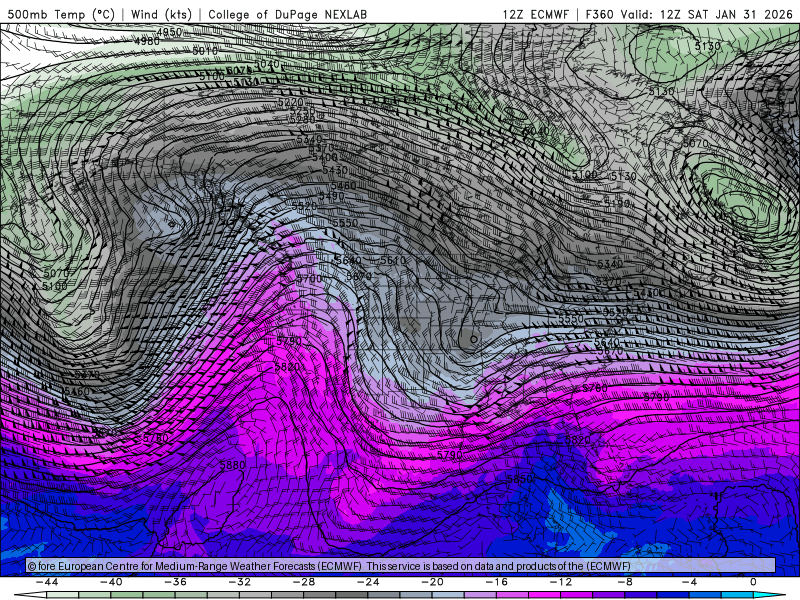Click the "Wind (kts)" header label
The height and width of the screenshot is (600, 800).
(161, 14)
